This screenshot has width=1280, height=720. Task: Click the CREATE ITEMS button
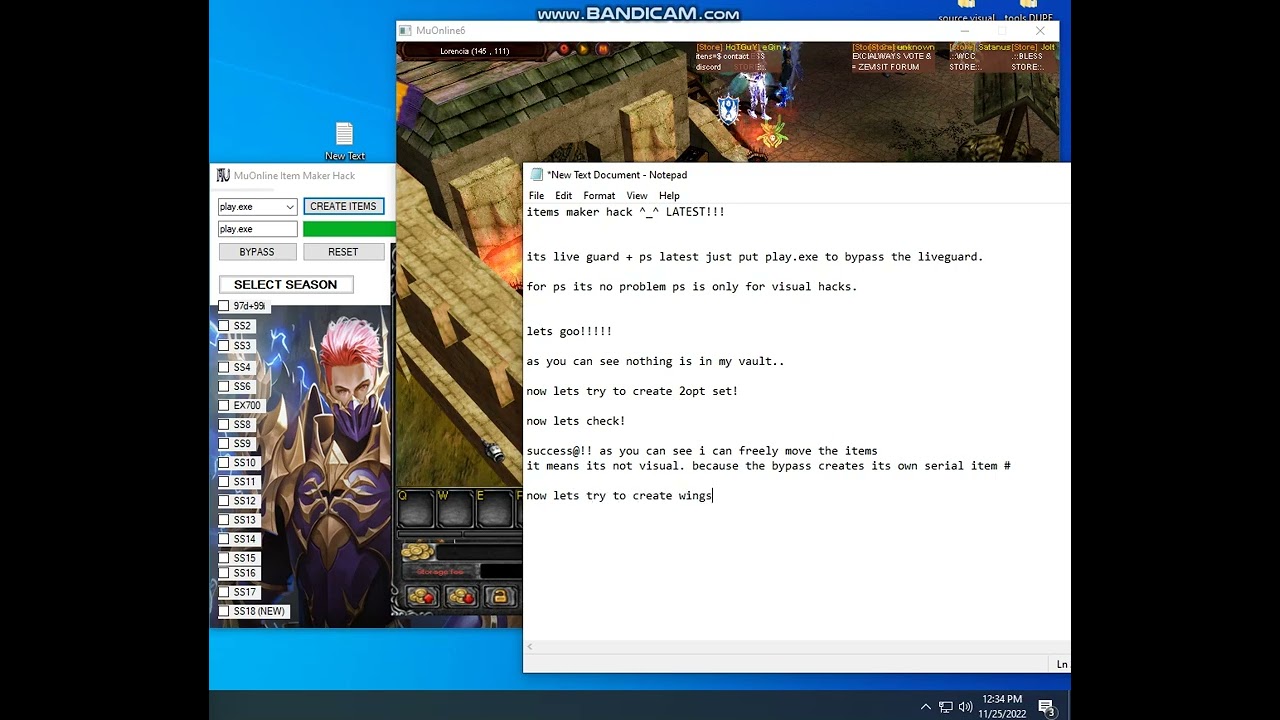tap(343, 206)
